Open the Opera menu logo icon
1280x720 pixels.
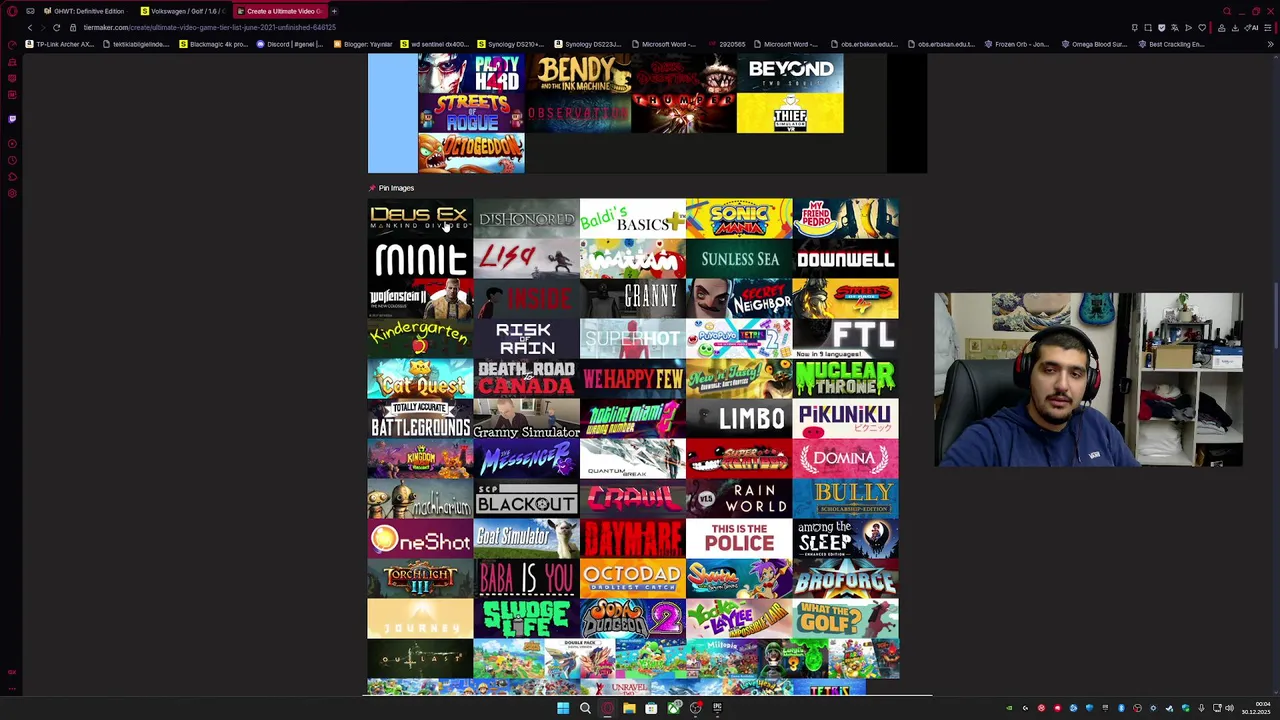(x=12, y=11)
